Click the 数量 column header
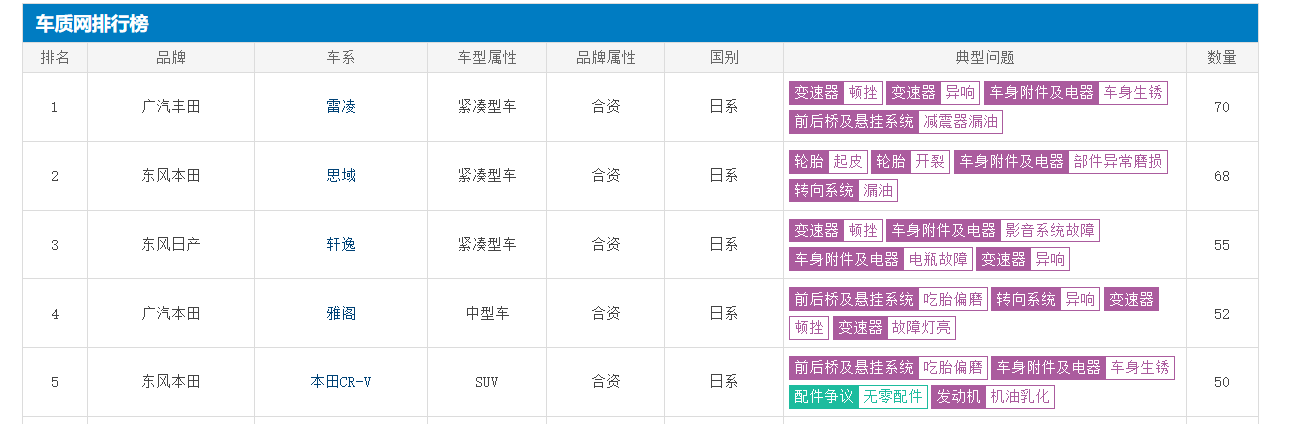The width and height of the screenshot is (1295, 424). point(1221,58)
